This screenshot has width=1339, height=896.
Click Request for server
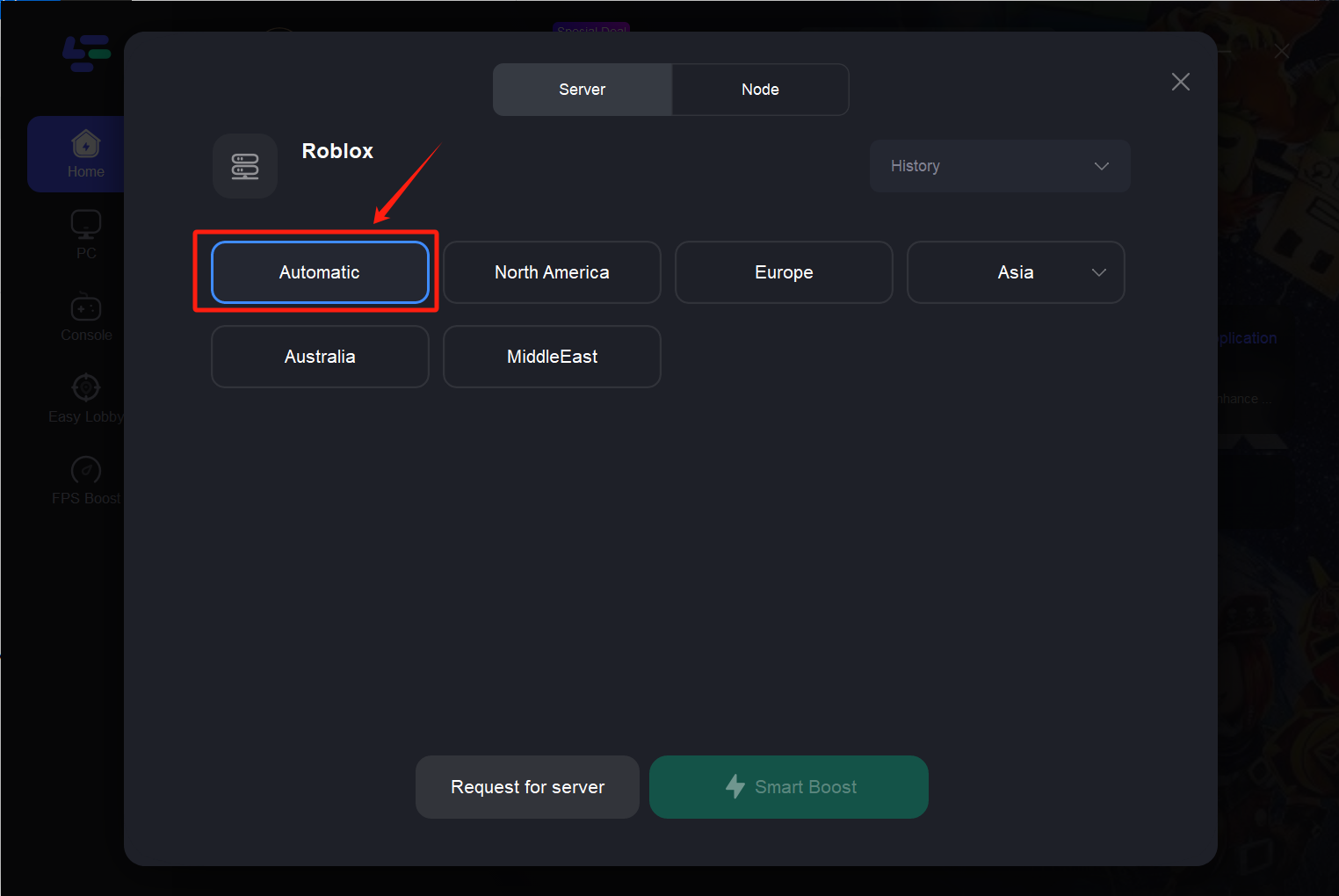527,786
